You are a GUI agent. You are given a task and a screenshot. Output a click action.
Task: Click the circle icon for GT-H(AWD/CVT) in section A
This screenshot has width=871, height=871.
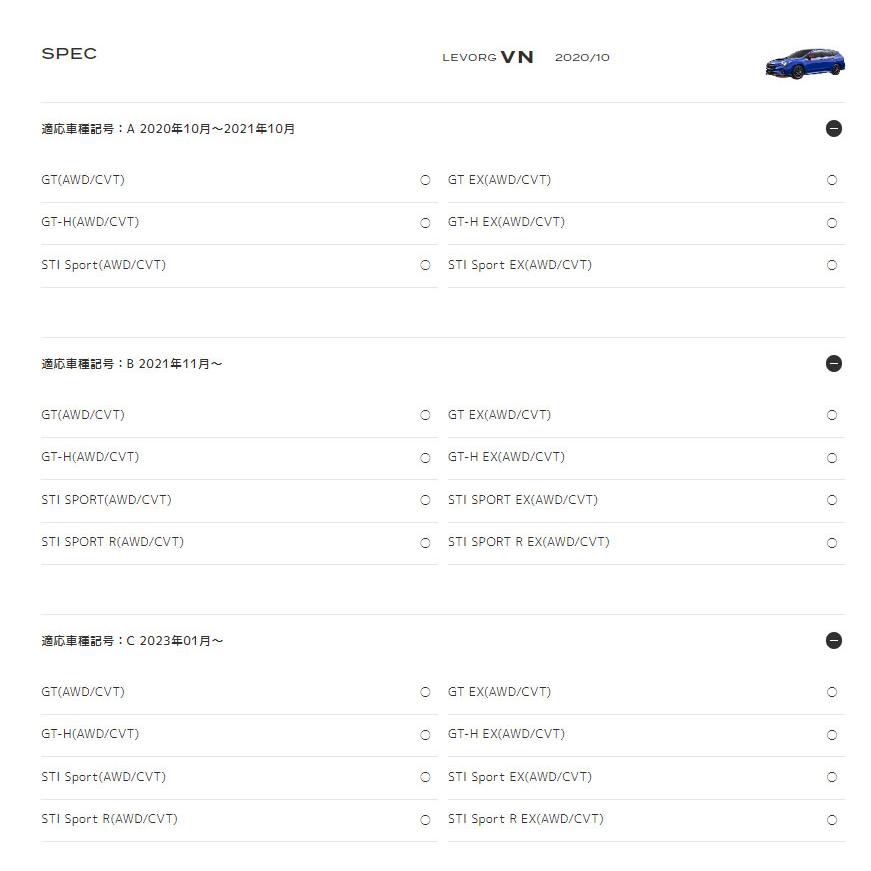[425, 223]
